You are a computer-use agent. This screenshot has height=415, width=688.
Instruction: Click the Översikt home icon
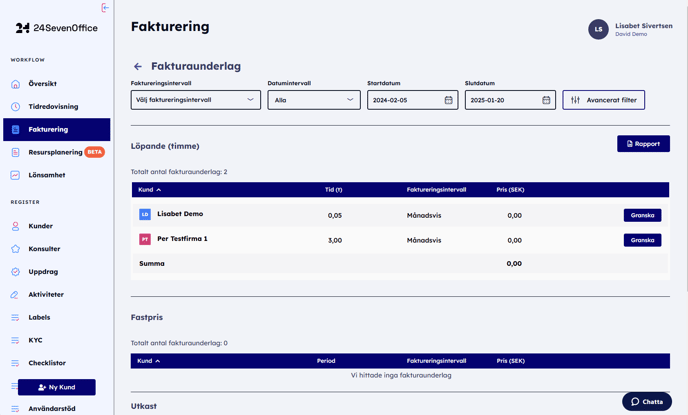[x=15, y=84]
